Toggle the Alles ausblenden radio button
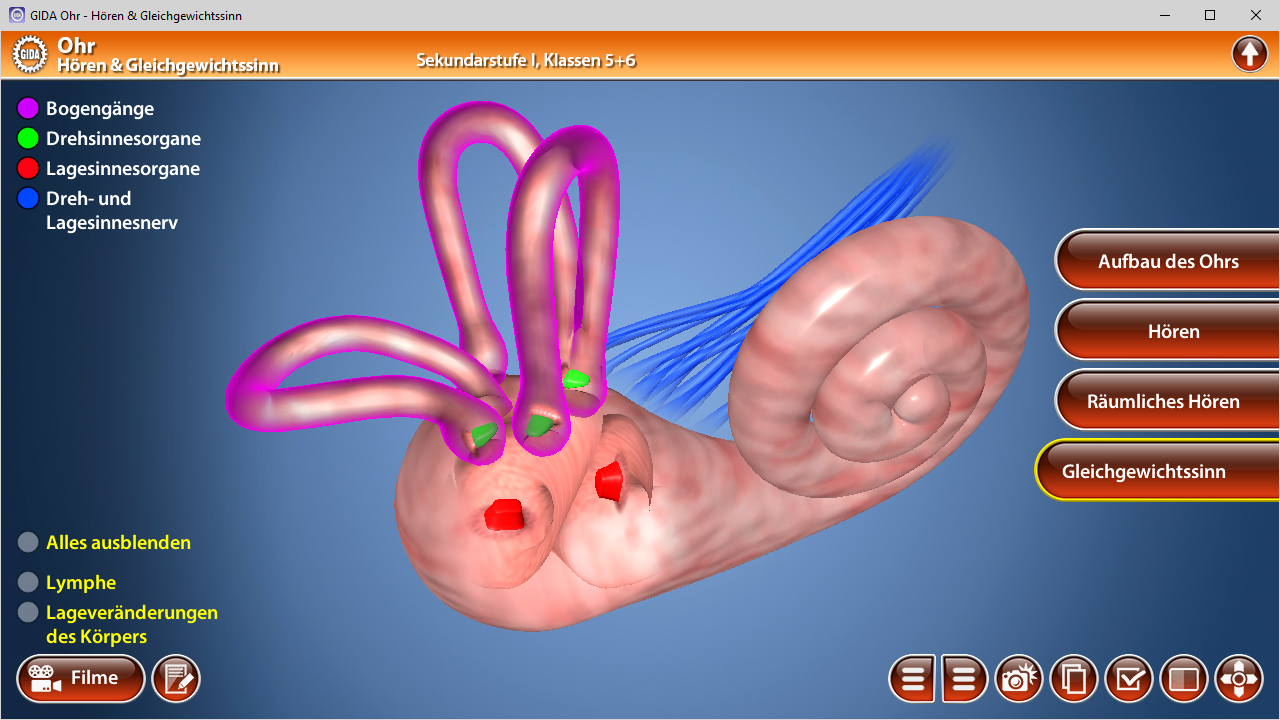The image size is (1280, 720). [x=28, y=543]
